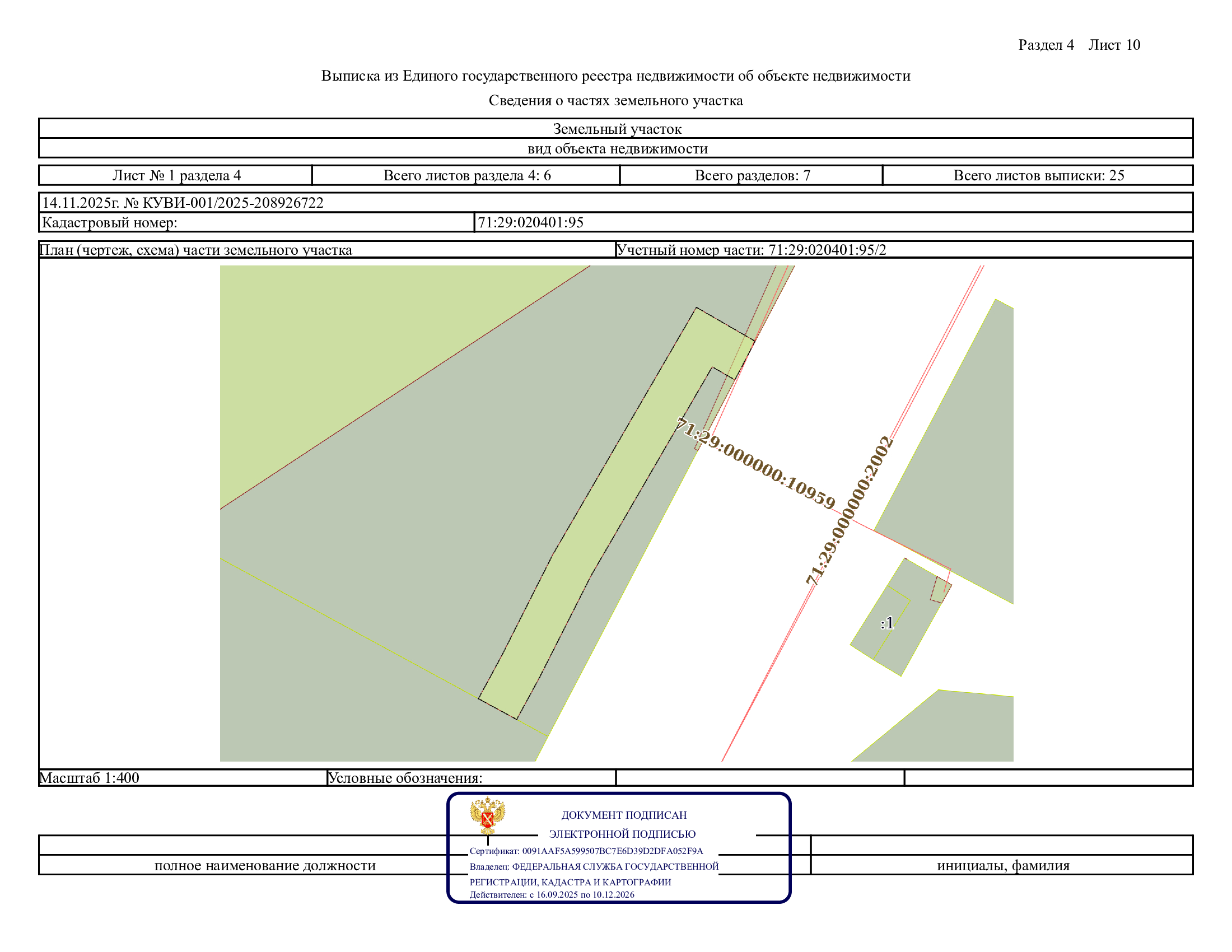Select map label 71:29:000000:10959
Screen dimensions: 1232x952
(756, 463)
